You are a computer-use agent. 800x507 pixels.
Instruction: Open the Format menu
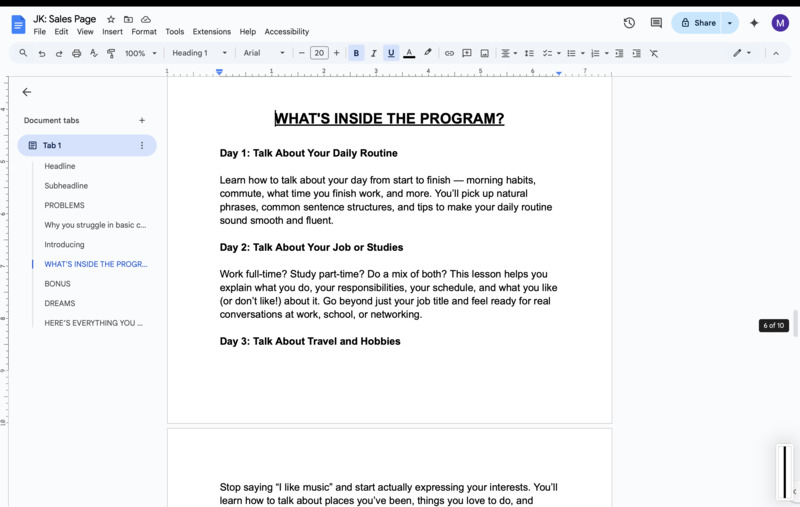[x=144, y=32]
